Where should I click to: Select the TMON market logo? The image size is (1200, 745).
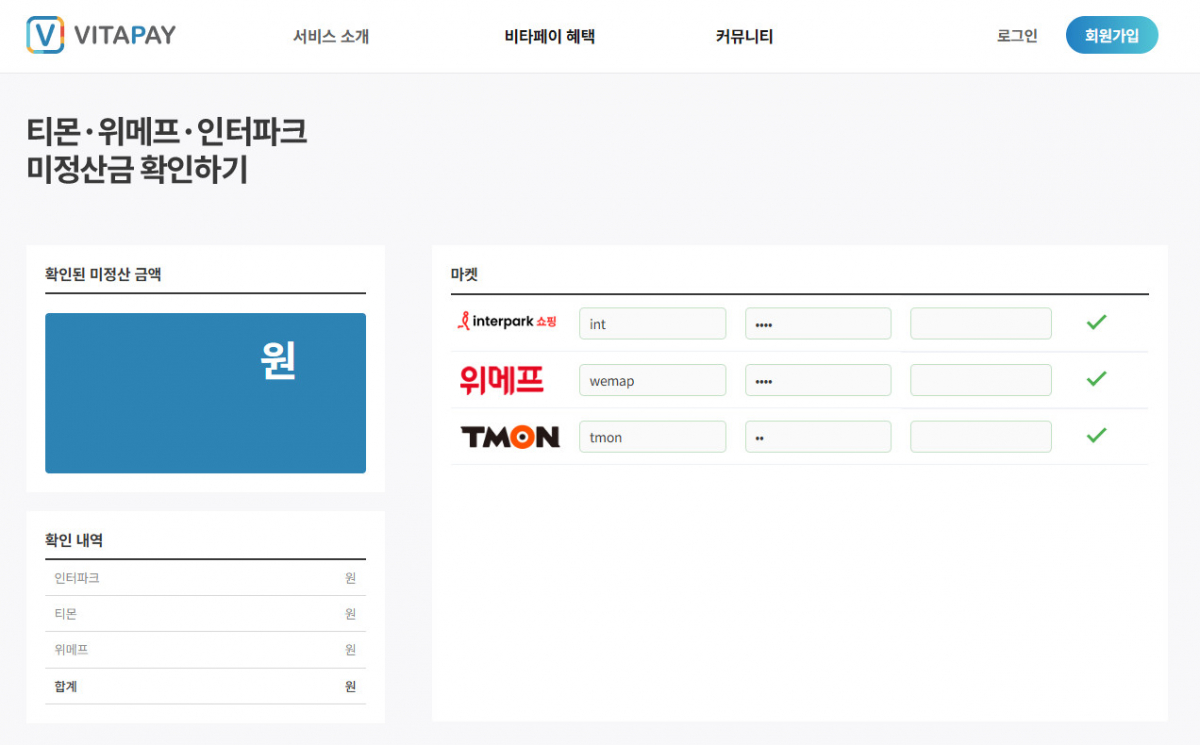coord(510,436)
